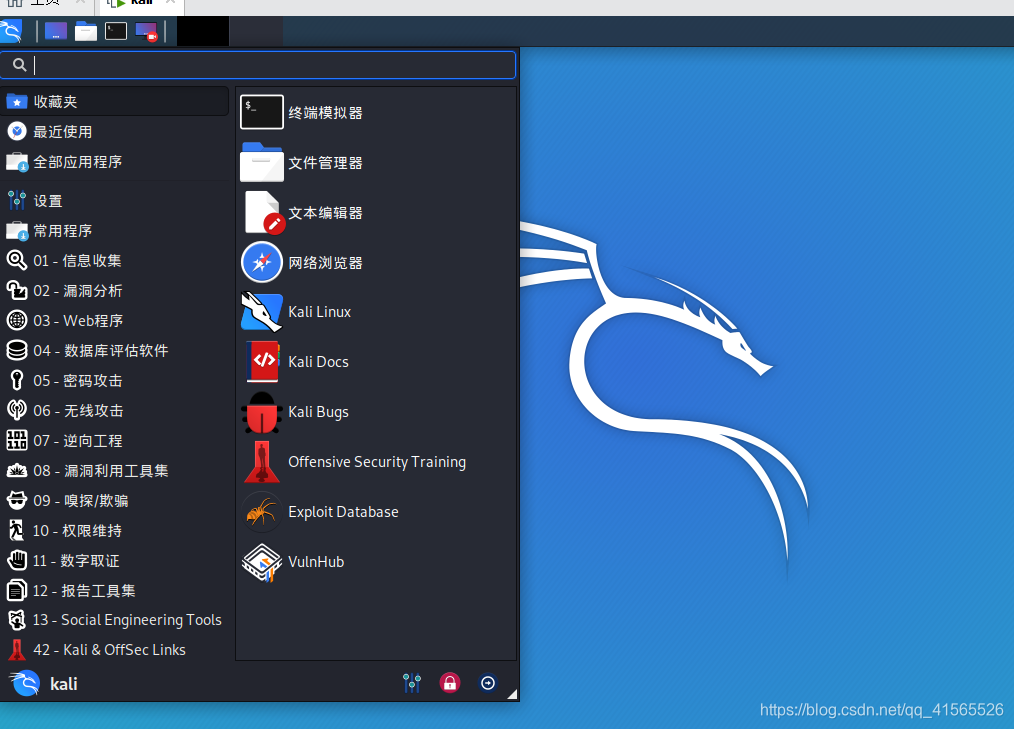Screen dimensions: 1014x729
Task: Click the 文件管理器 label
Action: (x=325, y=162)
